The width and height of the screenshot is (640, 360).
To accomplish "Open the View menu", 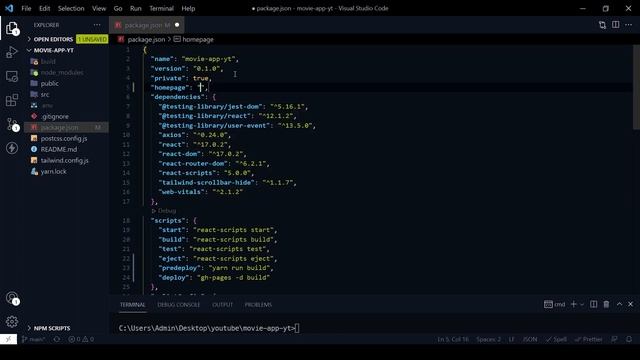I will pyautogui.click(x=99, y=8).
